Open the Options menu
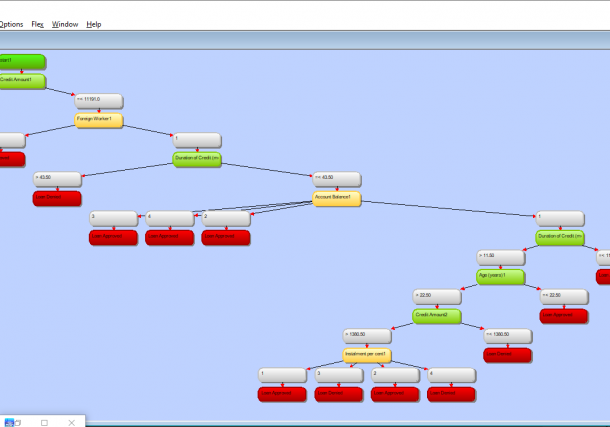Screen dimensions: 610x427 click(11, 24)
